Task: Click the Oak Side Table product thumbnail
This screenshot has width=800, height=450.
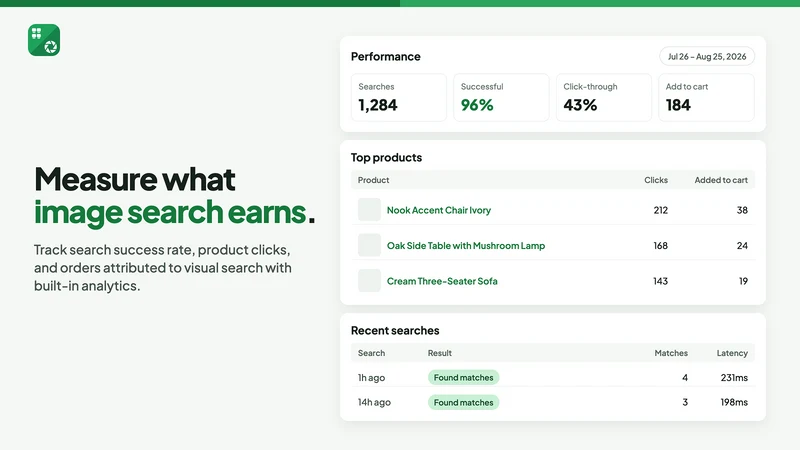Action: 369,245
